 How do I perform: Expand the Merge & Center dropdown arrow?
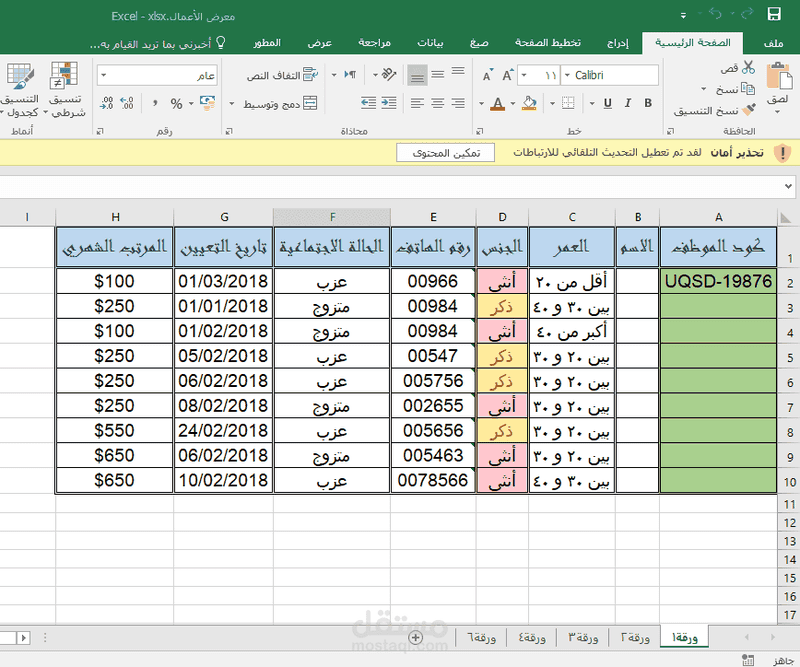(x=232, y=103)
